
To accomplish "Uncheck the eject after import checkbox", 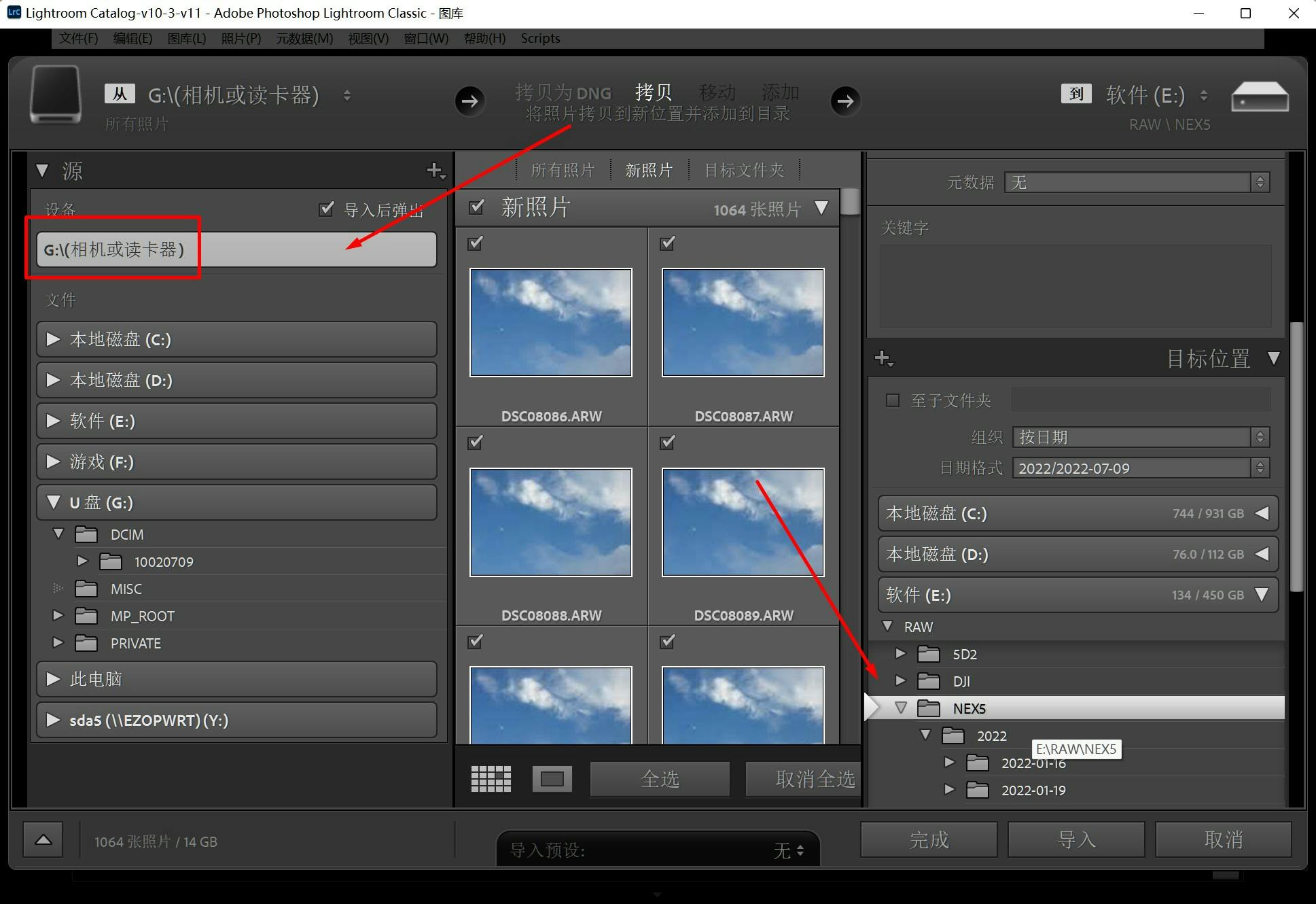I will click(x=326, y=209).
